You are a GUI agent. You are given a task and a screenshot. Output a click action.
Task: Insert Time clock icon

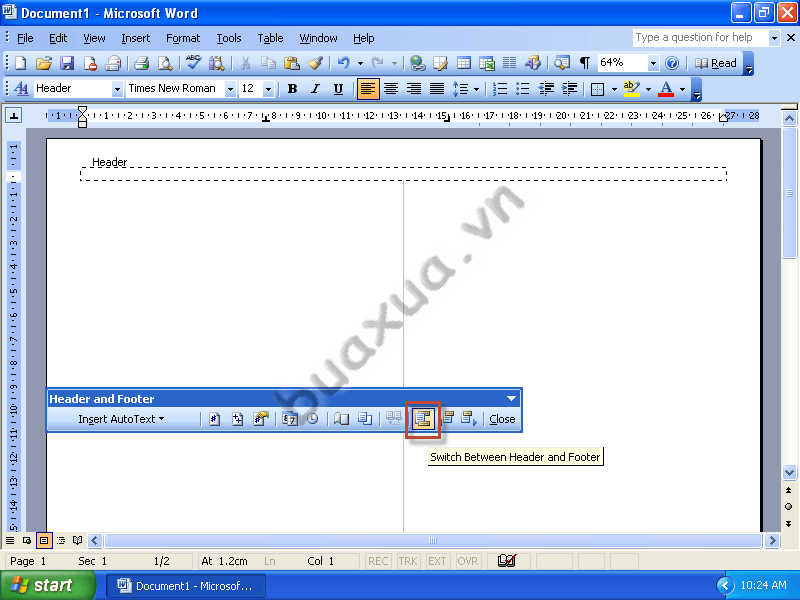tap(312, 419)
